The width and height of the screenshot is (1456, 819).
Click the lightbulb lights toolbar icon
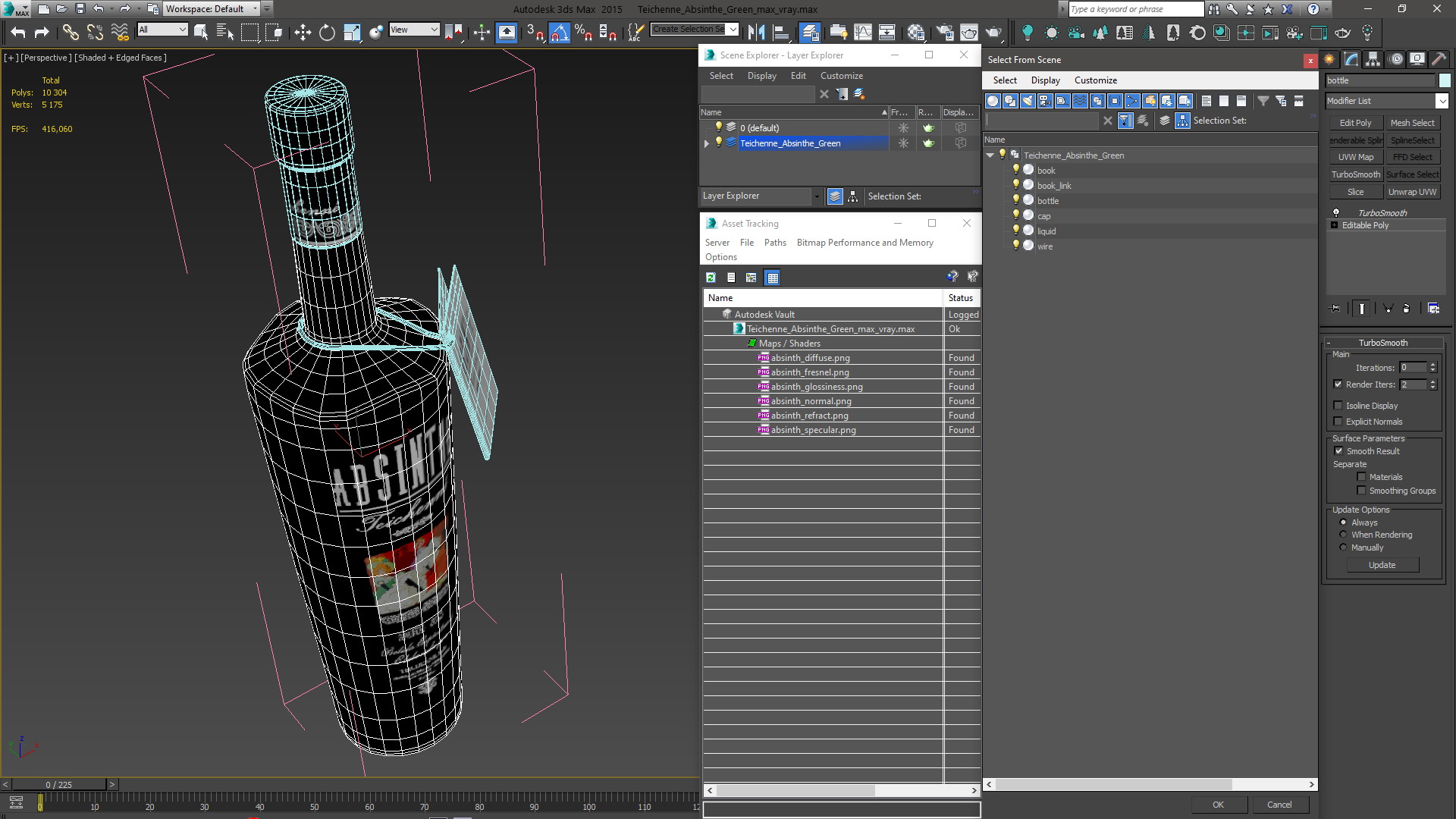coord(1027,32)
